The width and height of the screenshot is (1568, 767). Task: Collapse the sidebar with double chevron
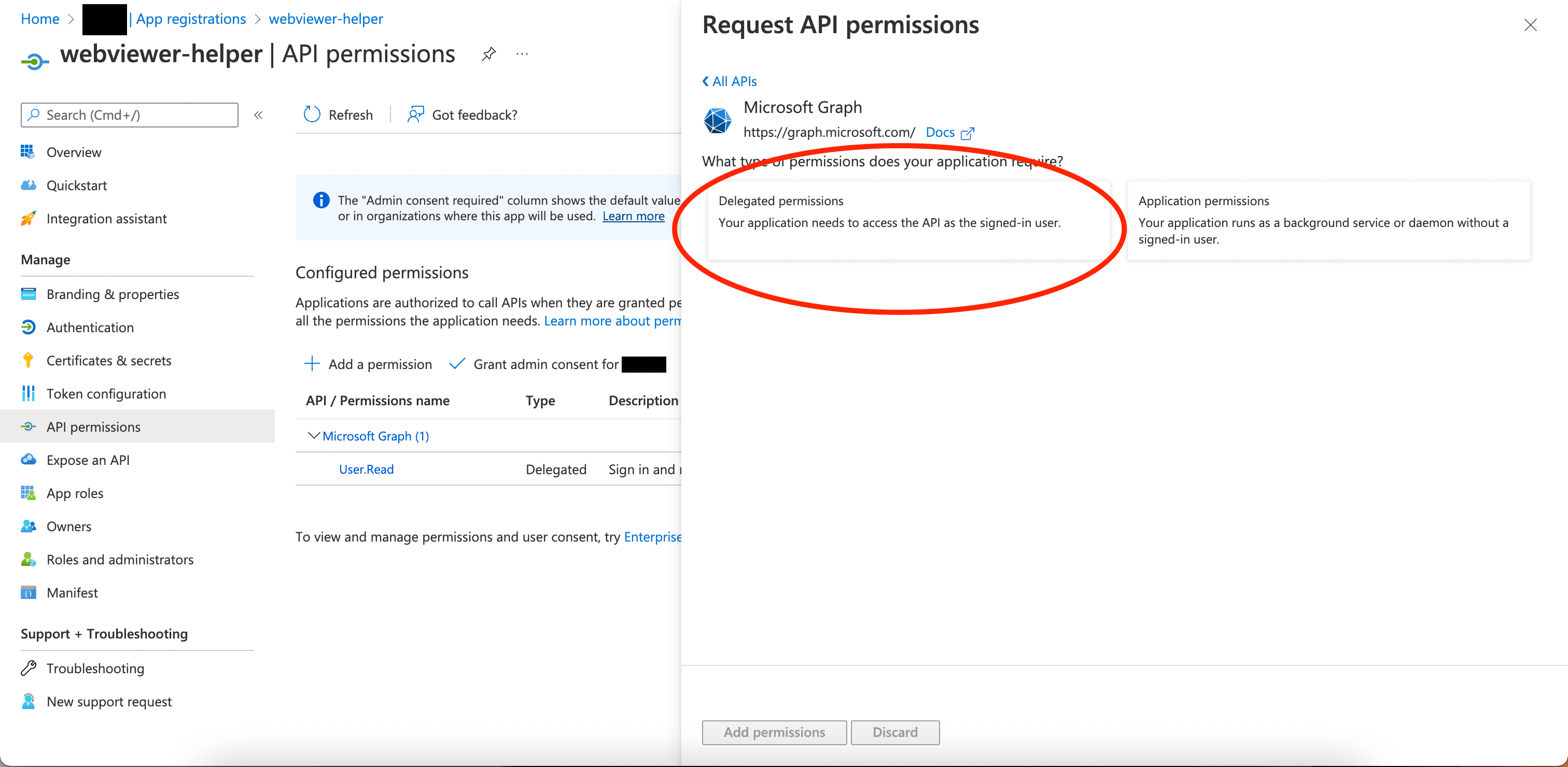(258, 115)
